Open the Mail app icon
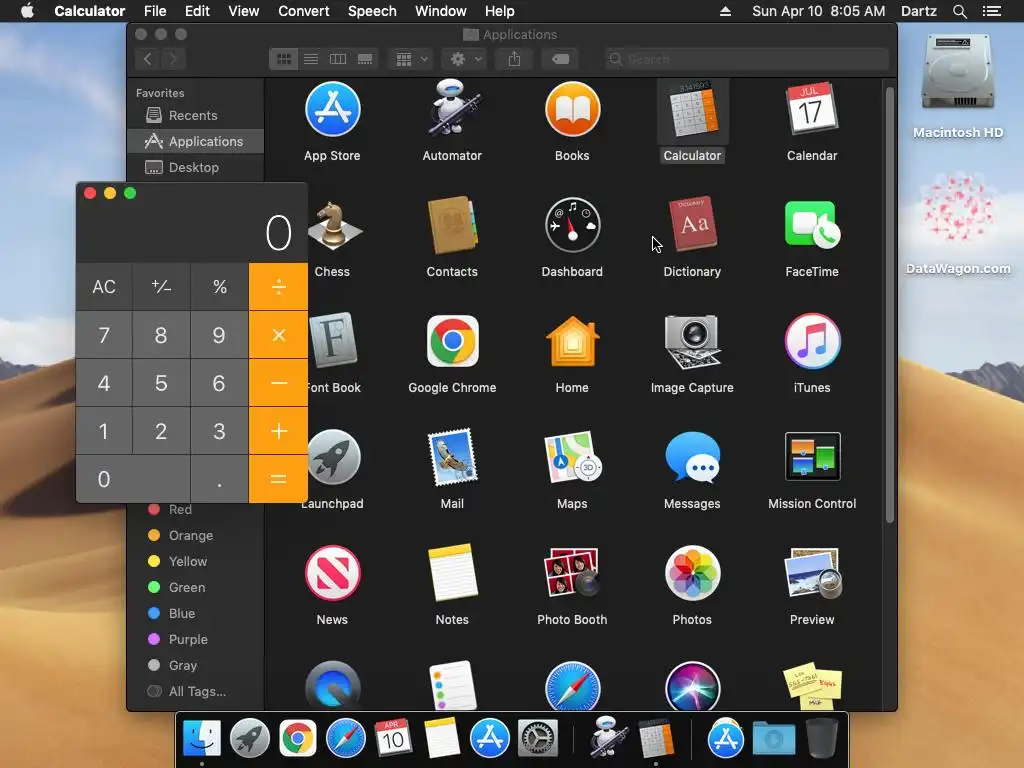1024x768 pixels. tap(452, 457)
